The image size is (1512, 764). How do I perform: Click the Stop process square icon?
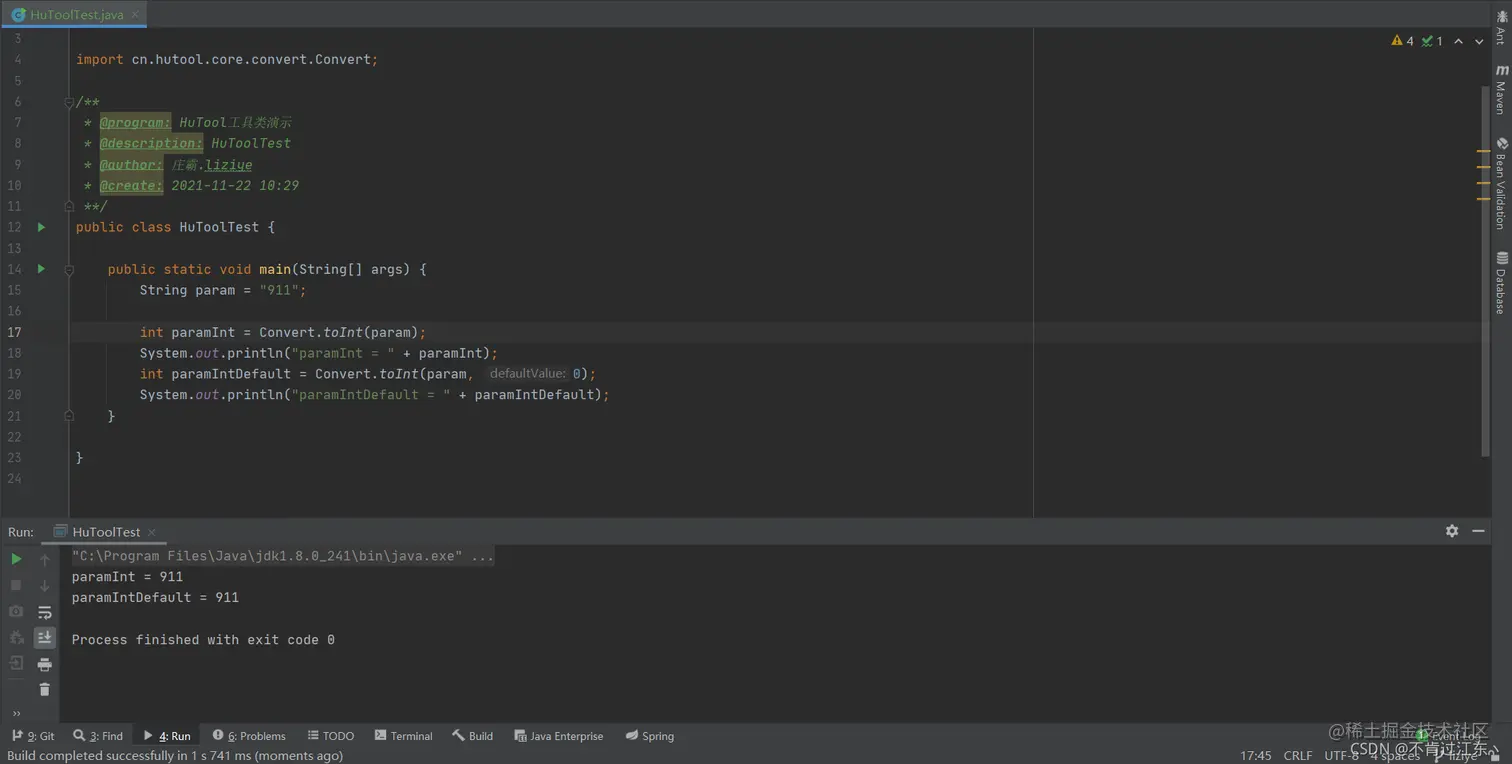point(16,585)
